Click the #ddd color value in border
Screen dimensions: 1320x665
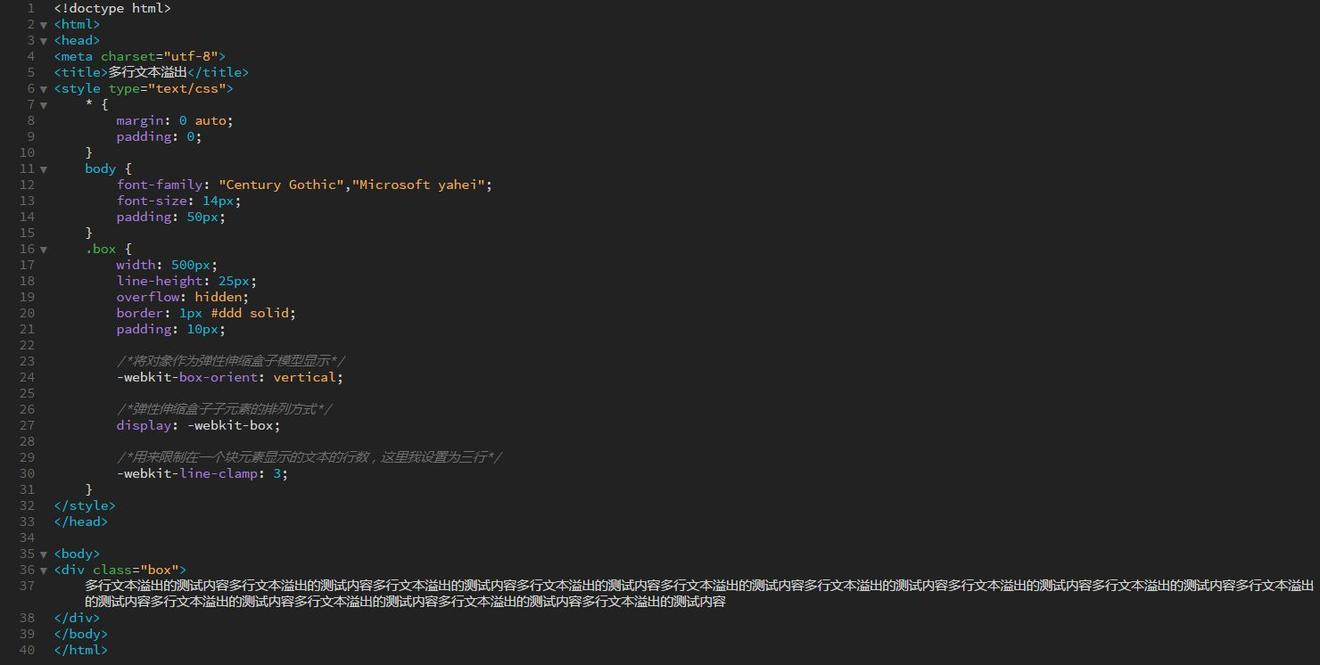[x=226, y=313]
